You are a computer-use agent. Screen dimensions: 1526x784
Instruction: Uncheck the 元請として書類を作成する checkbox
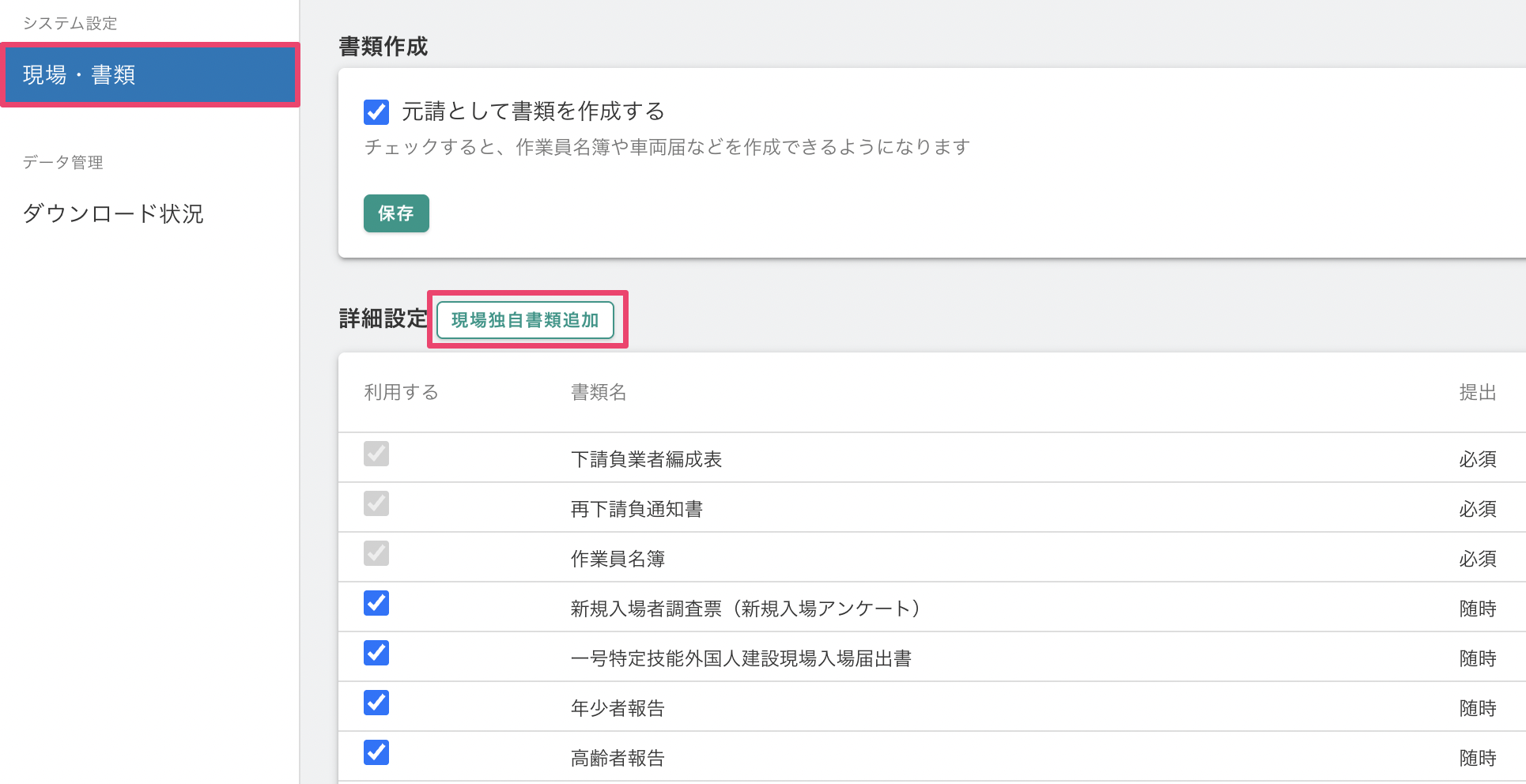click(376, 112)
